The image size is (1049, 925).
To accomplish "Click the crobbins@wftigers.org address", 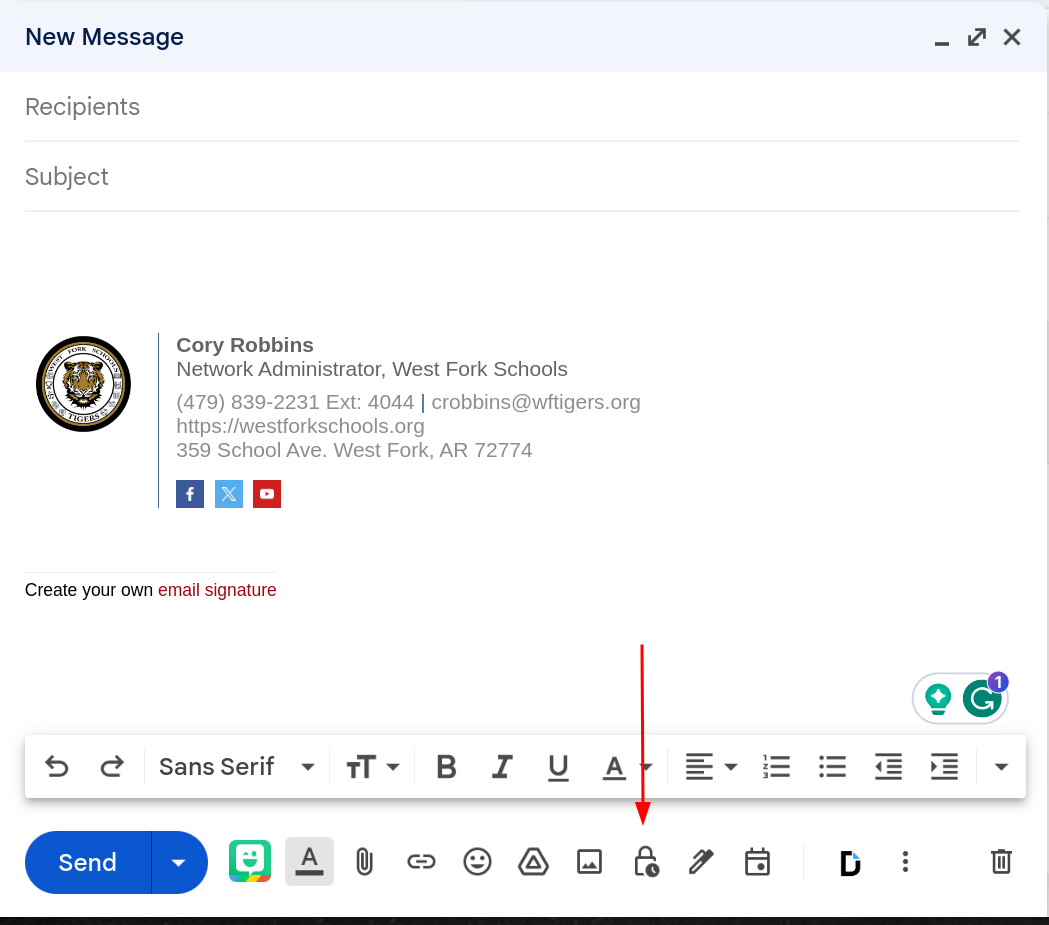I will (536, 402).
